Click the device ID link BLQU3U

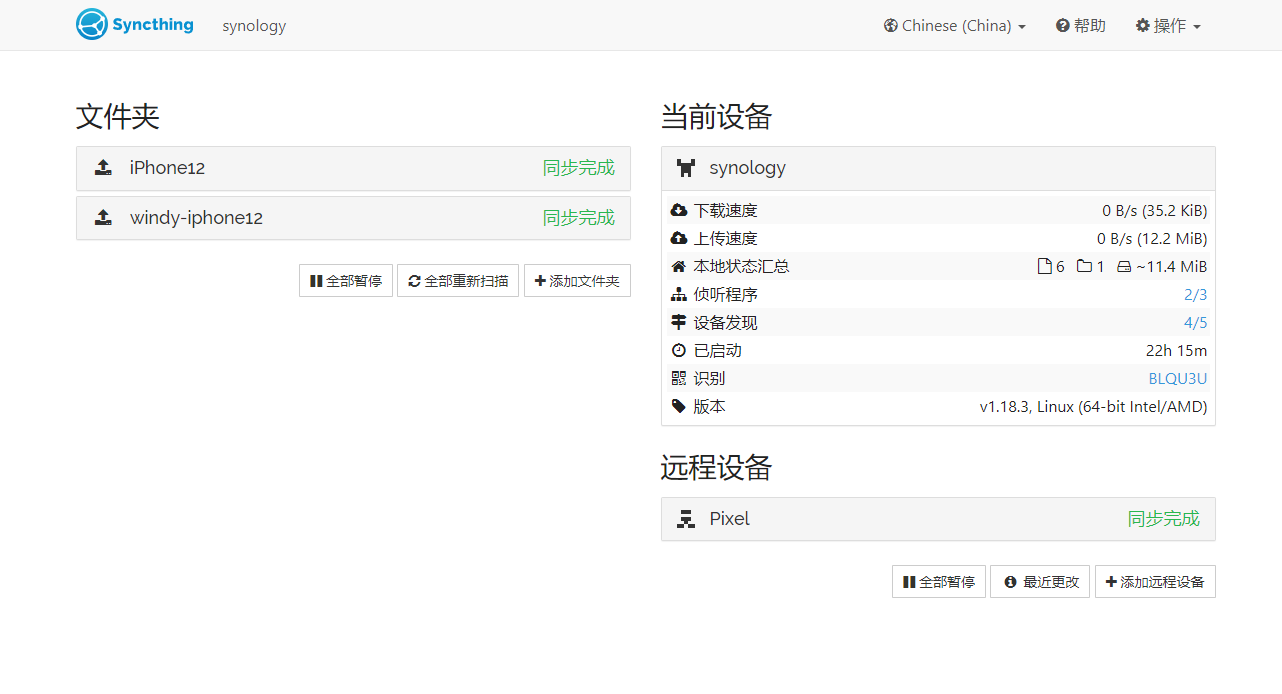pos(1178,378)
